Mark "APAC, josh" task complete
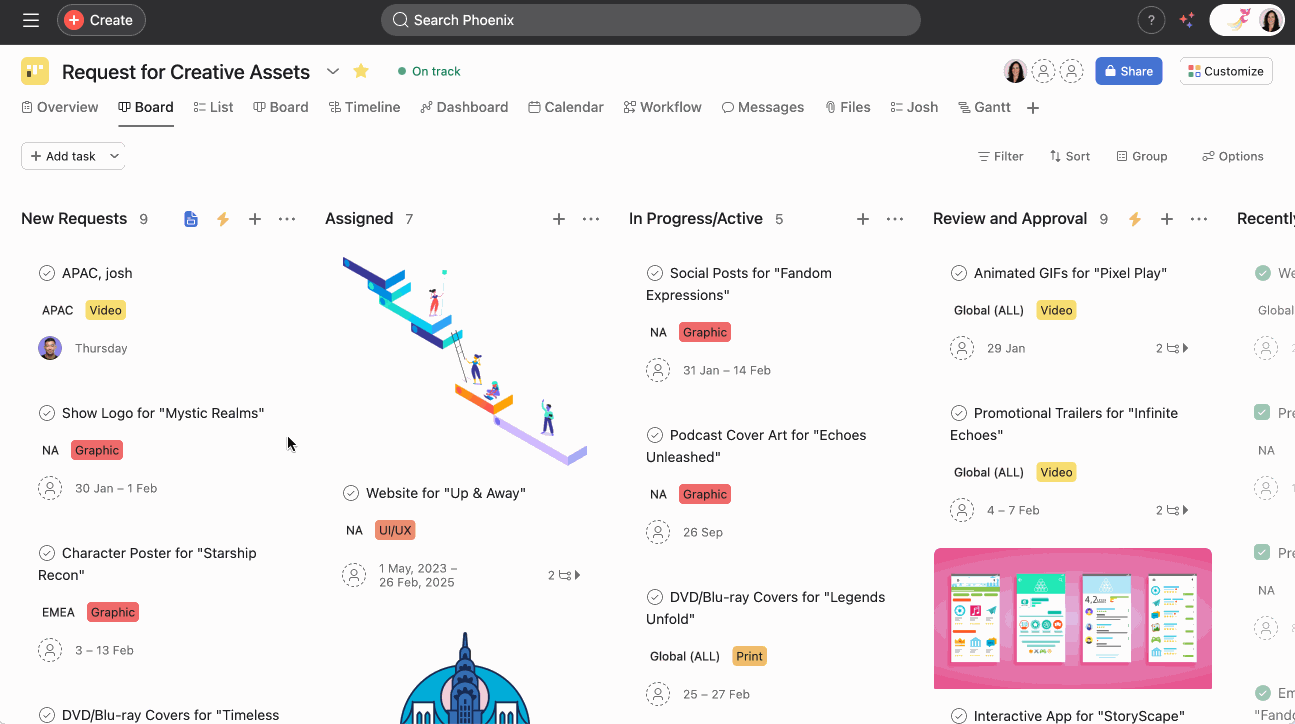The image size is (1295, 724). (x=47, y=273)
